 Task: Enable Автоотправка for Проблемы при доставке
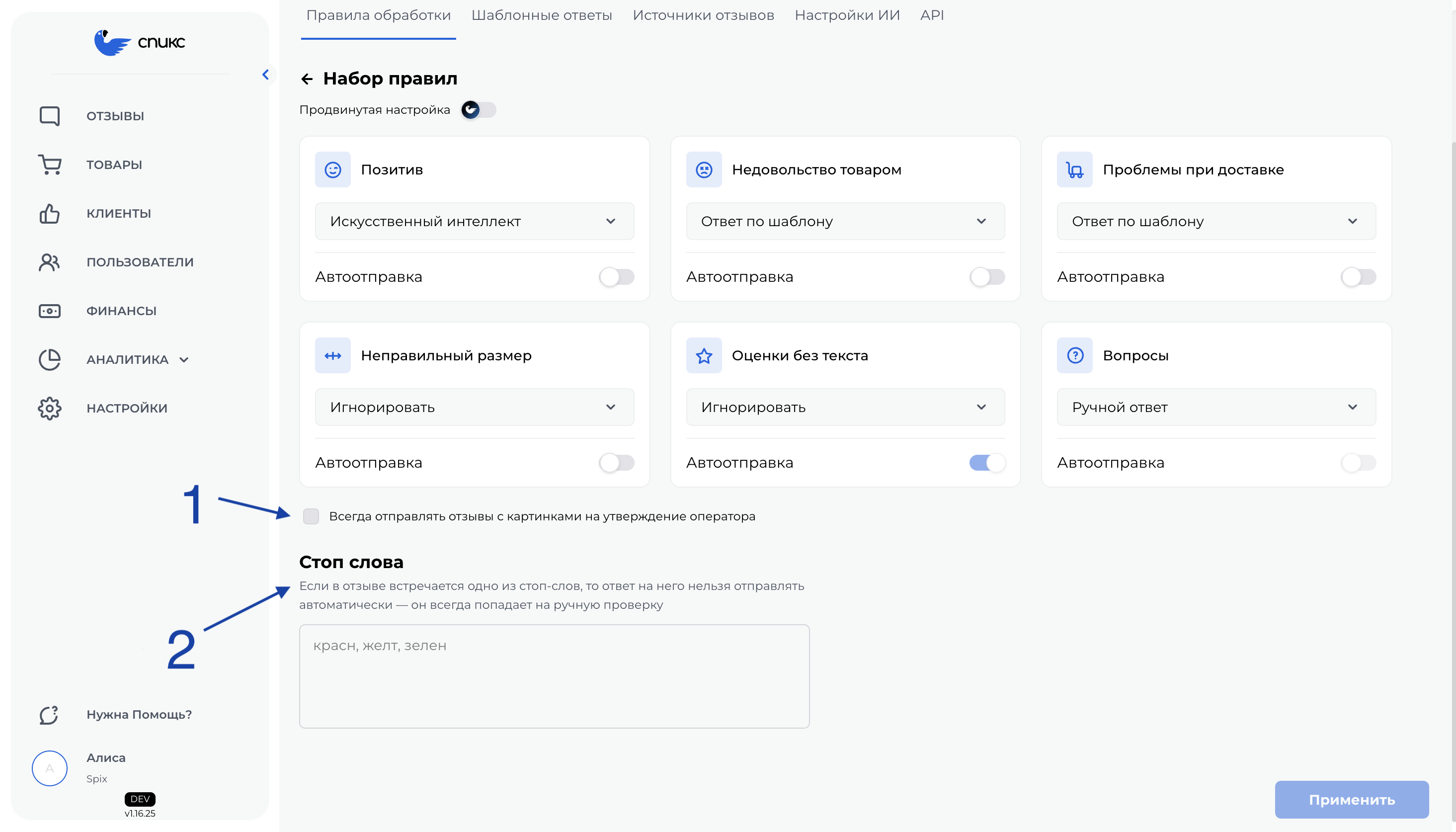click(x=1358, y=277)
